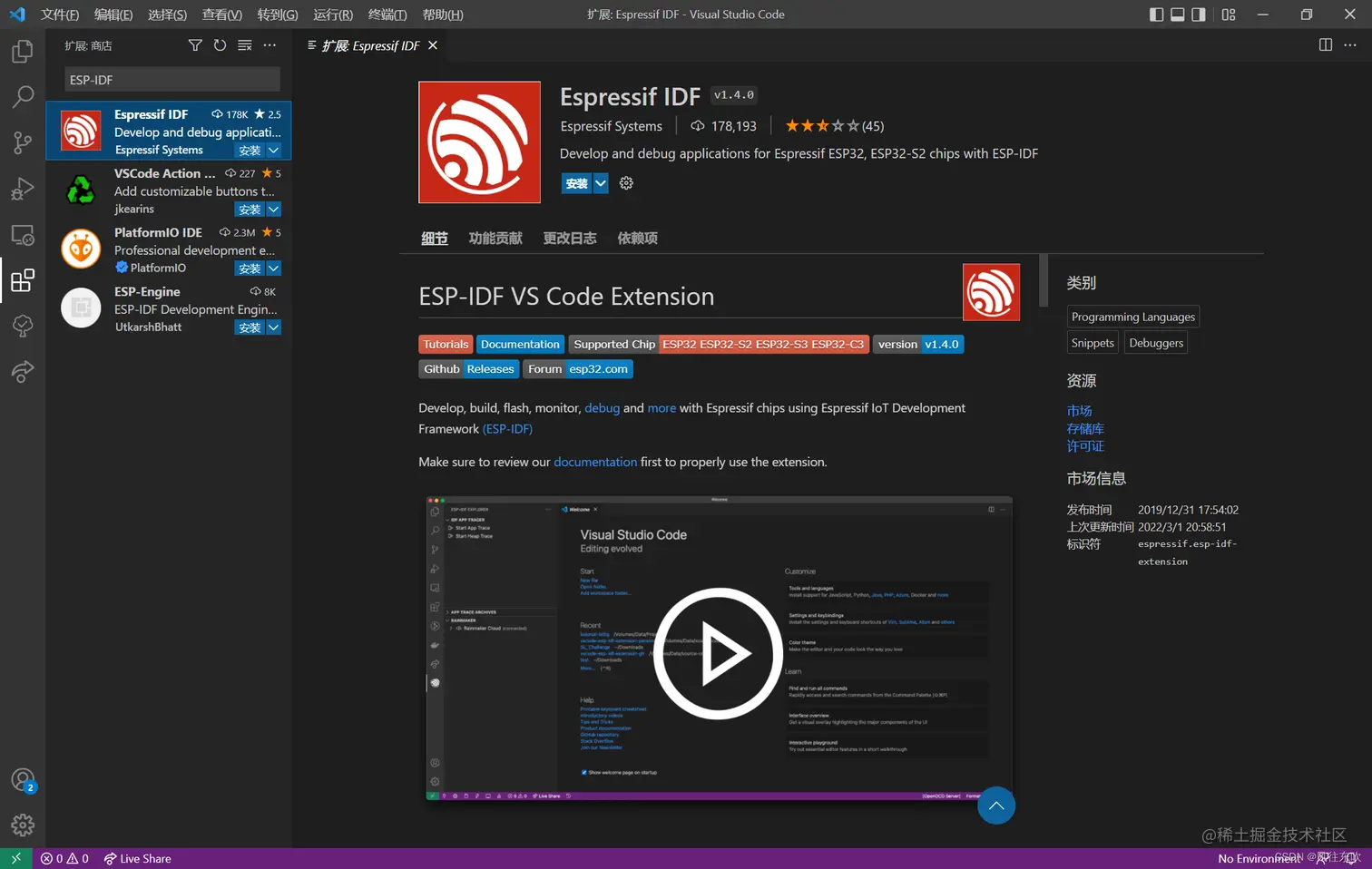Click the extension search input field

172,80
